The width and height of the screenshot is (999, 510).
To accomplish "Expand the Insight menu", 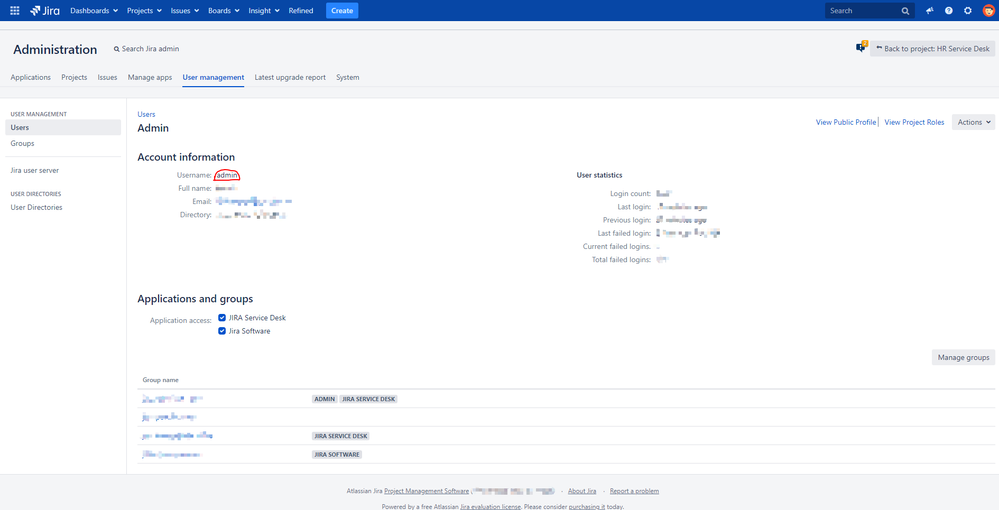I will click(x=264, y=11).
